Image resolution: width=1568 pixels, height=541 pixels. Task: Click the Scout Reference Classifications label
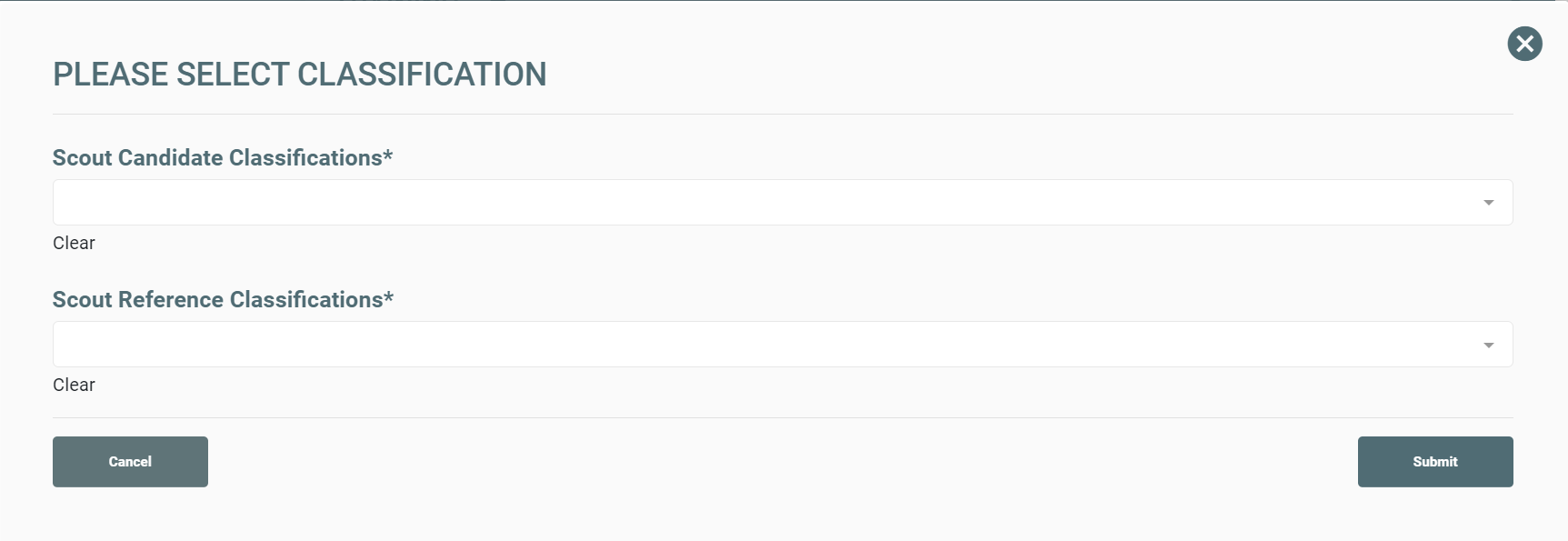[x=223, y=299]
